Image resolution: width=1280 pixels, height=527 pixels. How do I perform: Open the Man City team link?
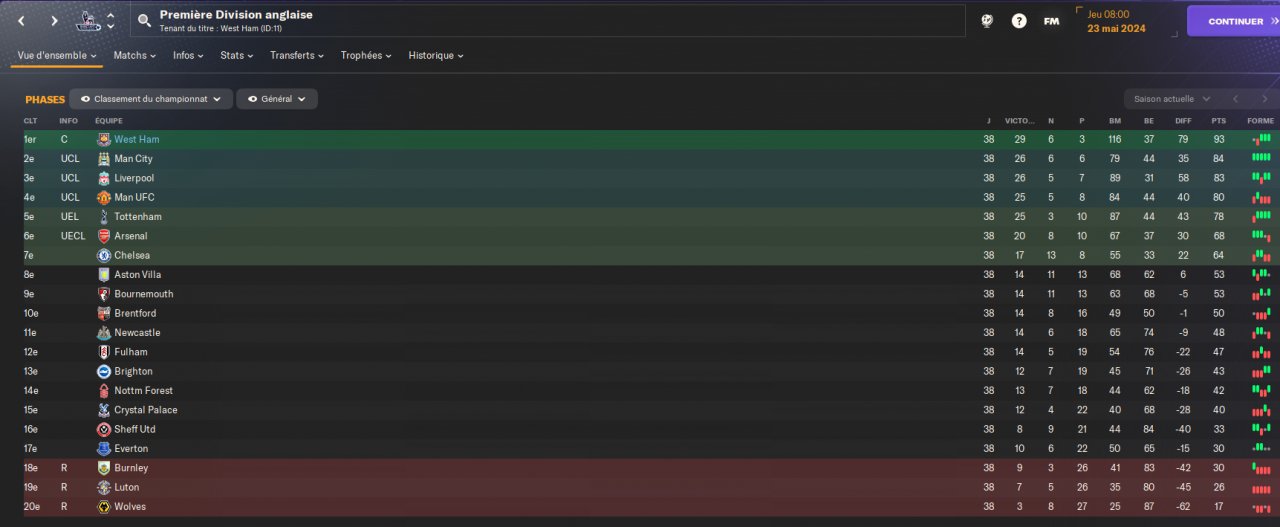tap(133, 159)
